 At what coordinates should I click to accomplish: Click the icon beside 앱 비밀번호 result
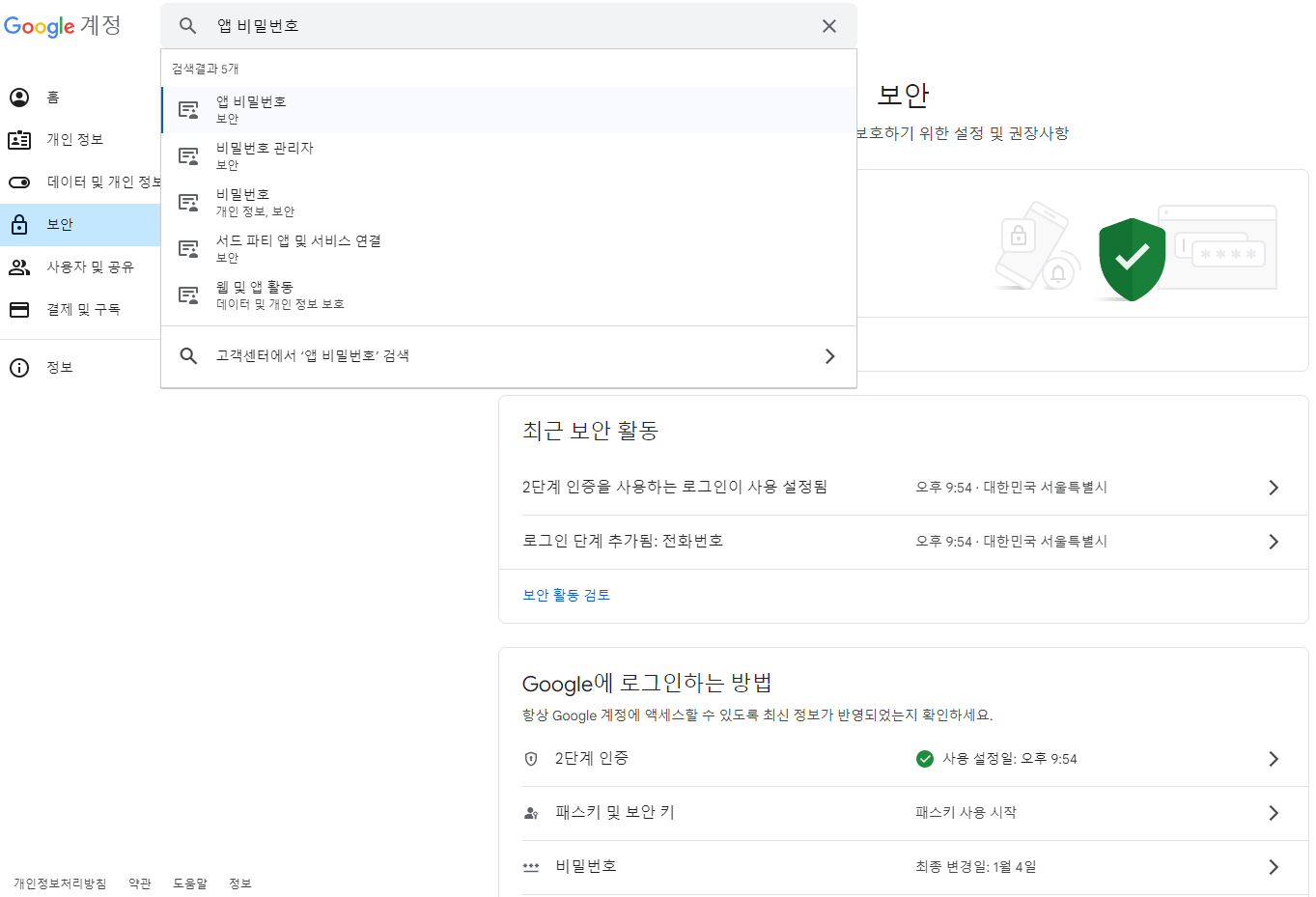pyautogui.click(x=189, y=110)
